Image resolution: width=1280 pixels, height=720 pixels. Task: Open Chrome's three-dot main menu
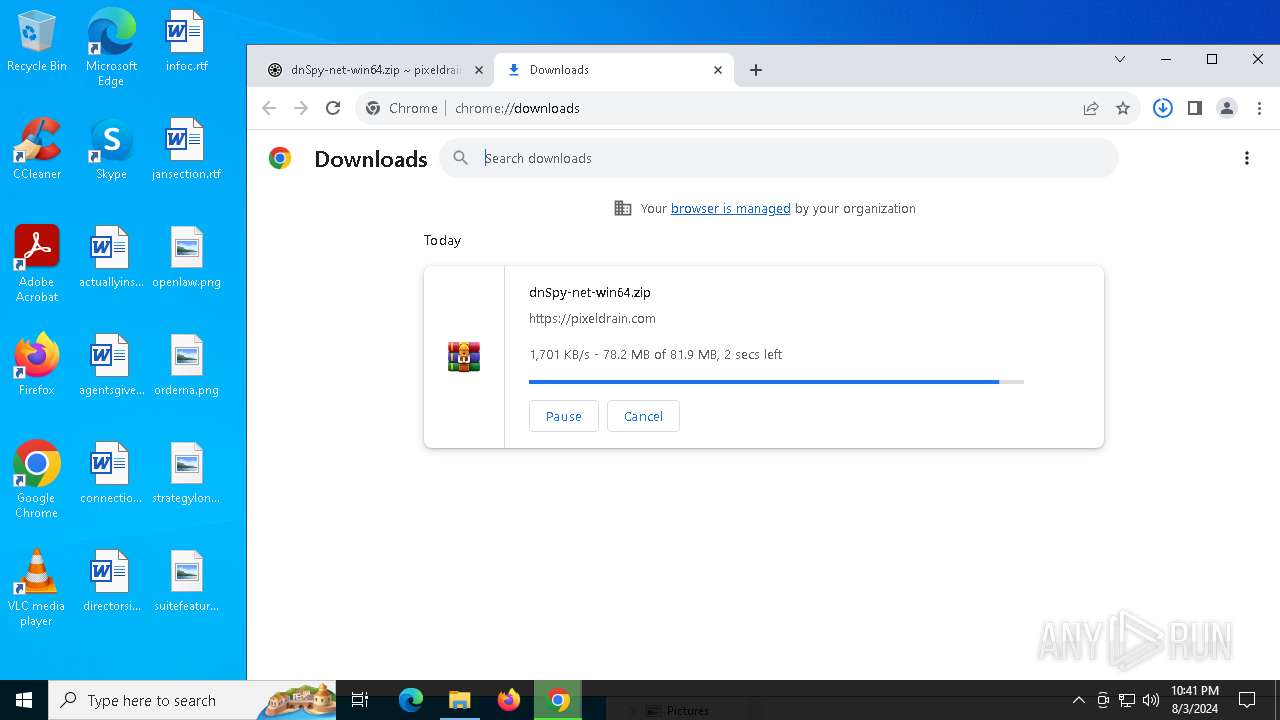tap(1259, 108)
